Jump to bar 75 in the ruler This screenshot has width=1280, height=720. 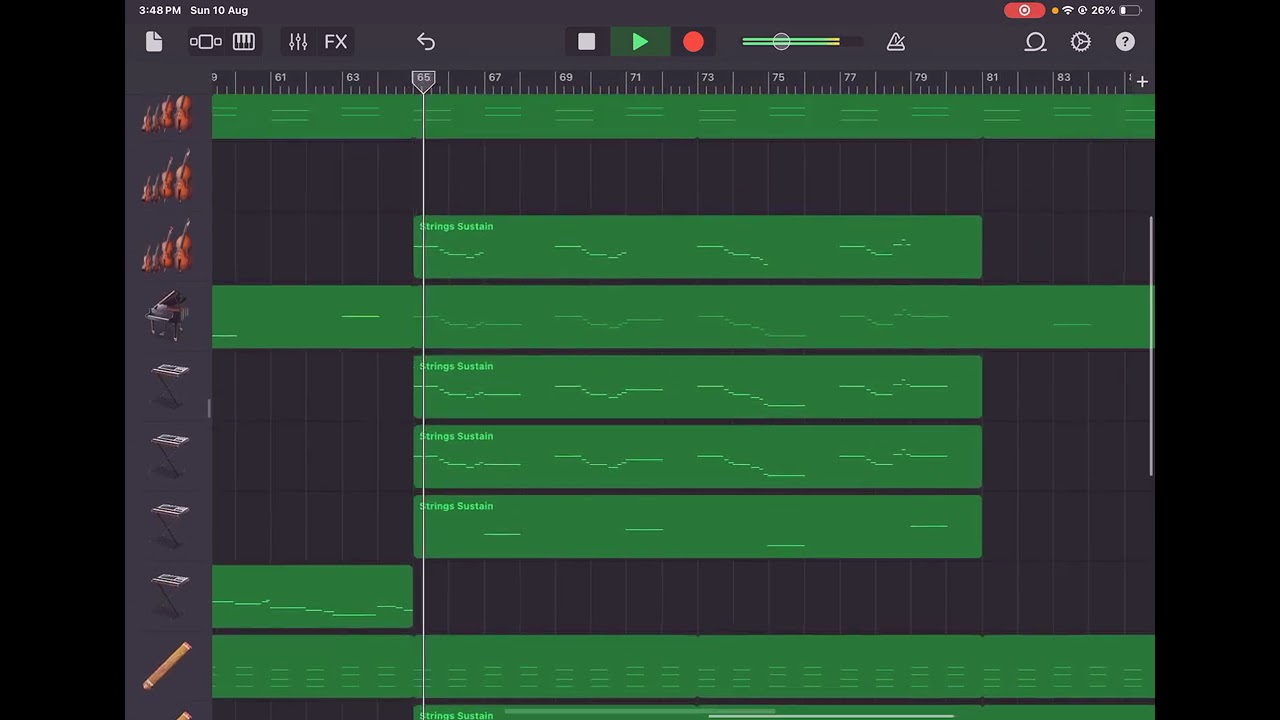click(x=778, y=78)
